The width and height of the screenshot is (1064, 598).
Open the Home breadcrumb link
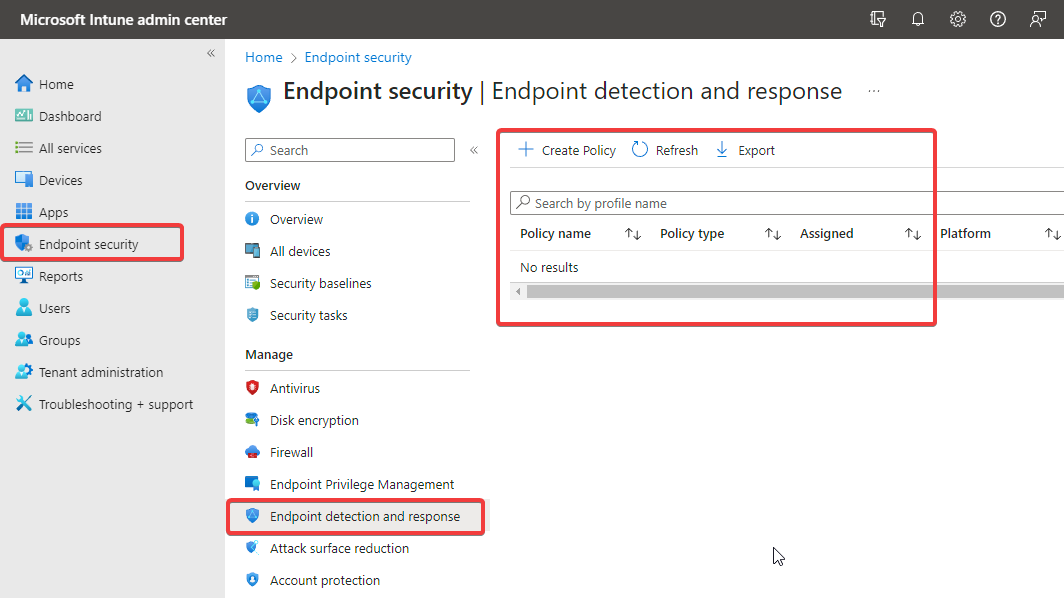263,57
